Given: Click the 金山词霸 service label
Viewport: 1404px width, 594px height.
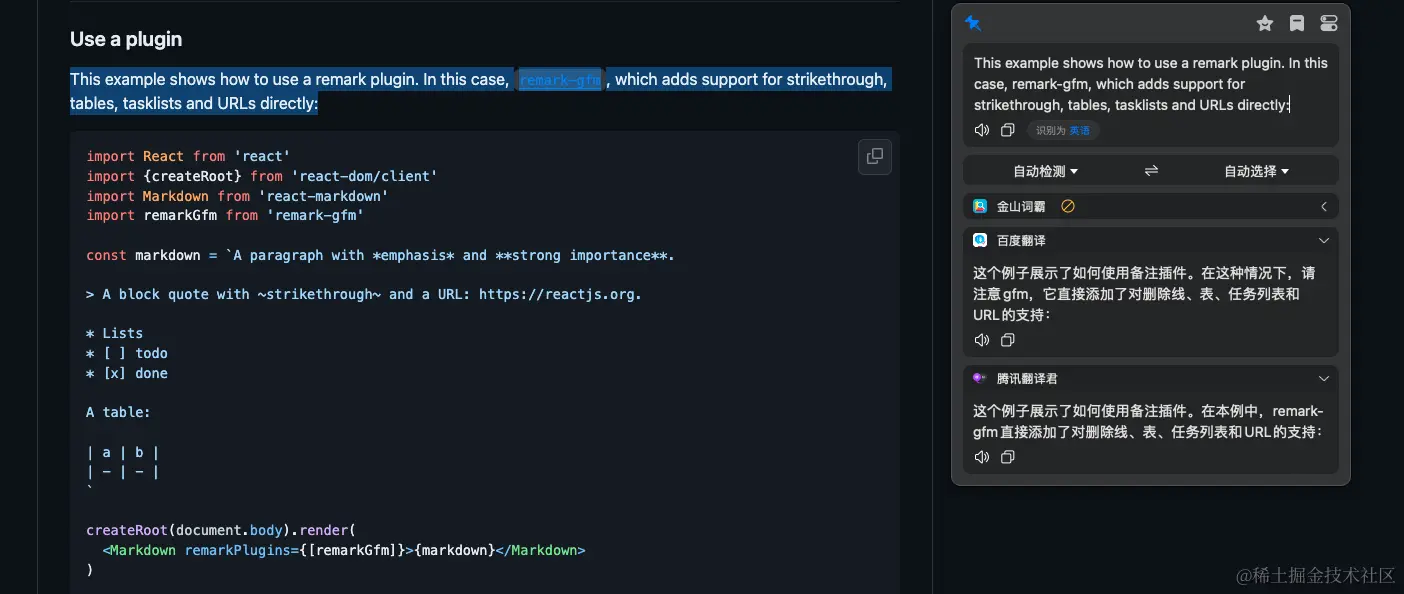Looking at the screenshot, I should 1021,206.
